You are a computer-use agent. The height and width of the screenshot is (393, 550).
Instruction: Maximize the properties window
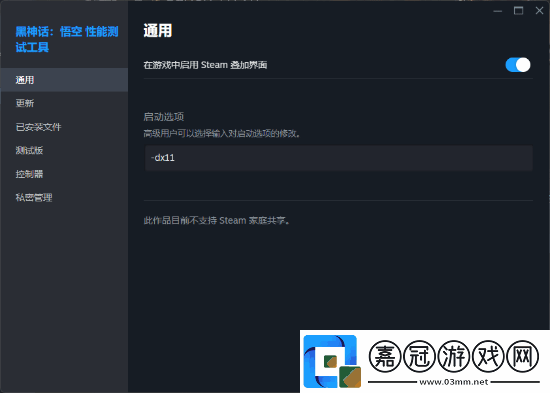click(518, 11)
